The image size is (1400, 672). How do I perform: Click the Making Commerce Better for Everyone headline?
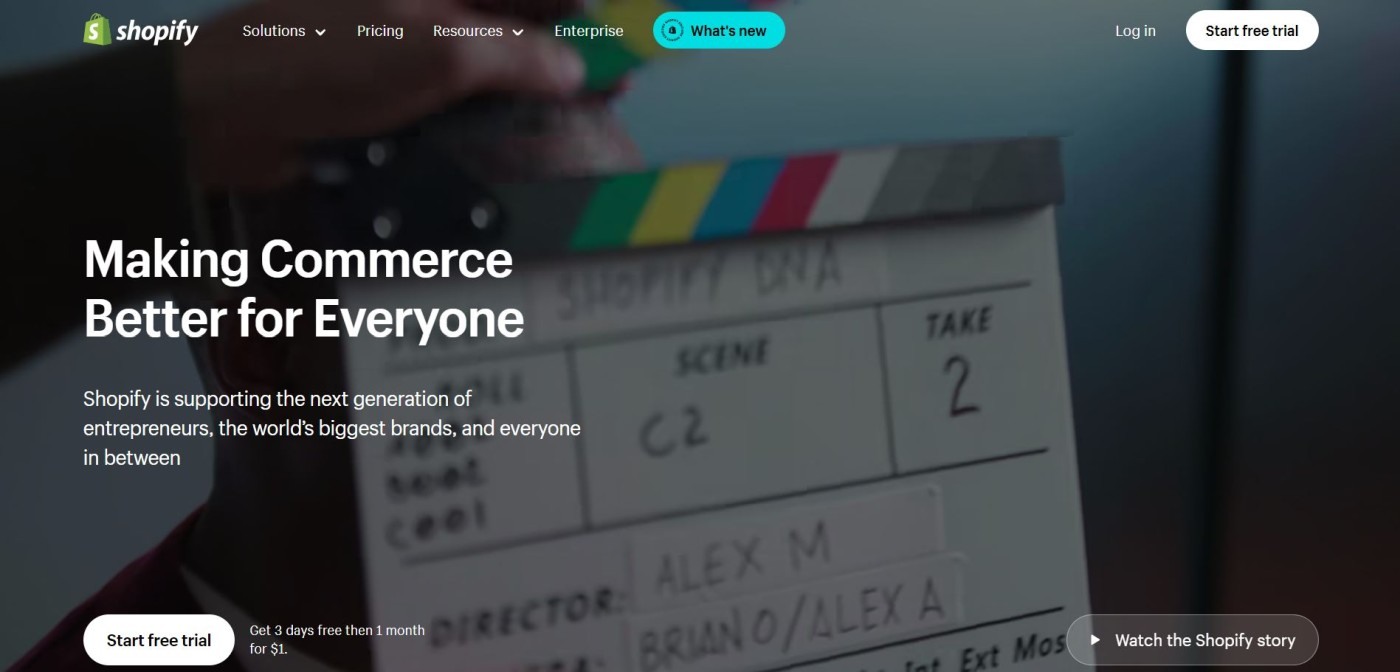304,289
